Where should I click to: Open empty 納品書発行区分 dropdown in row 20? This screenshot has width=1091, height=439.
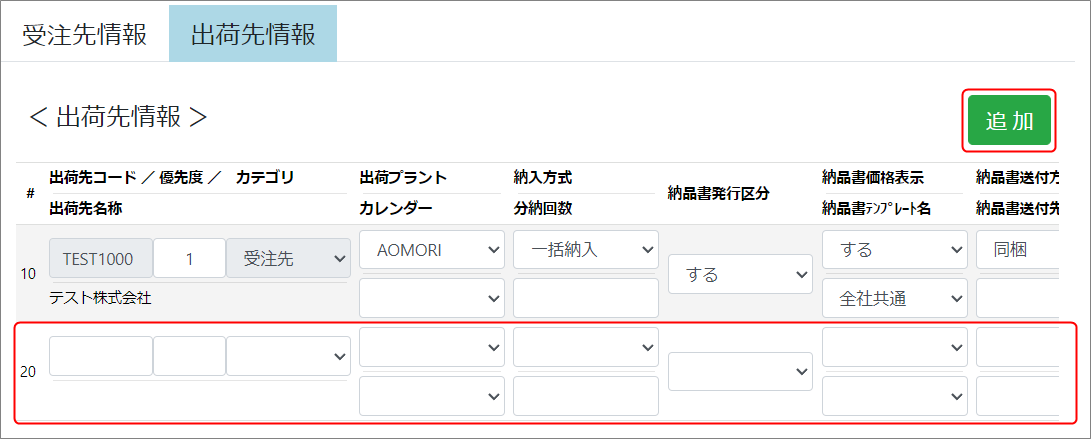point(740,371)
